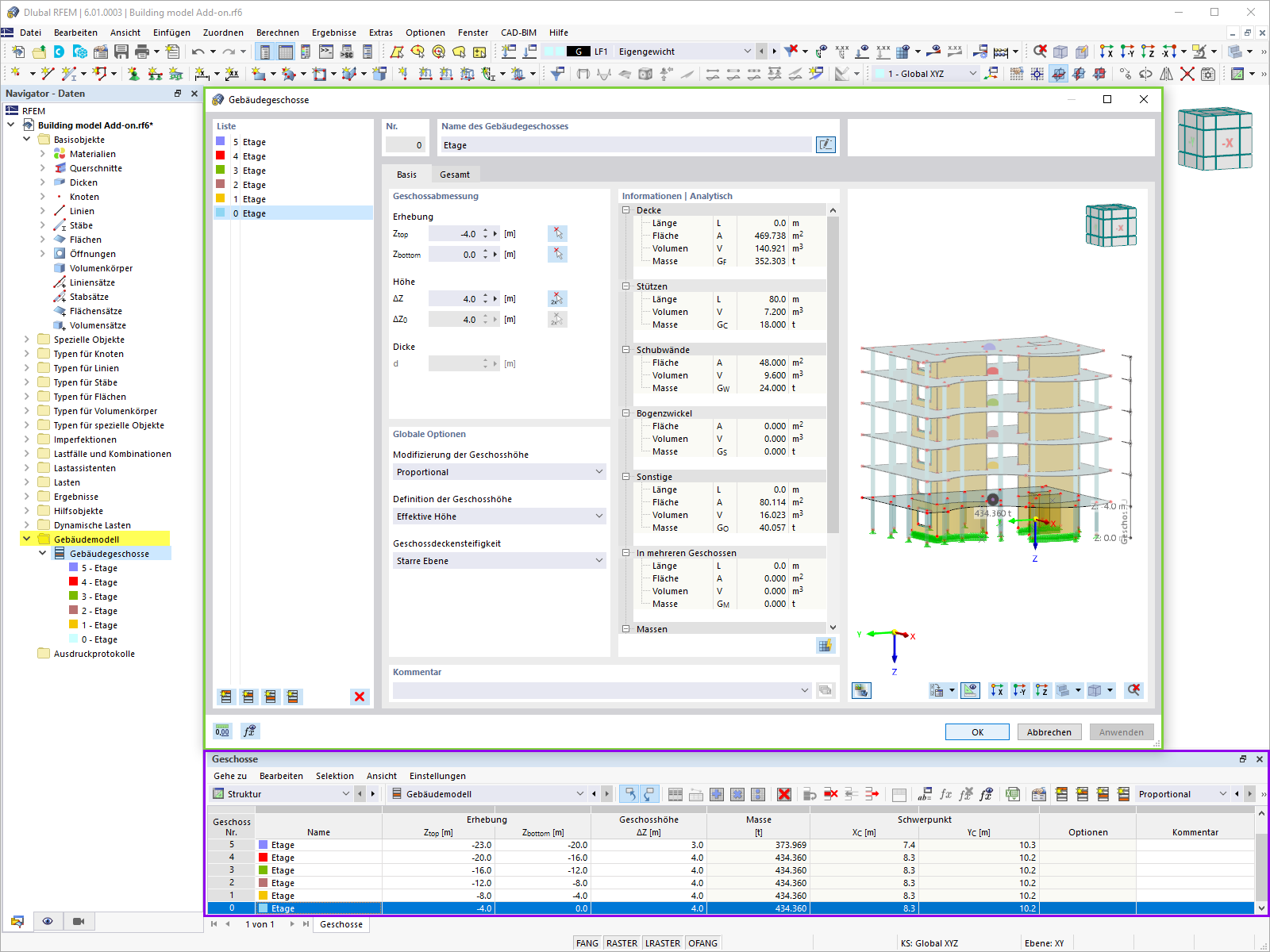Select 4 - Etage in navigator tree

[99, 582]
